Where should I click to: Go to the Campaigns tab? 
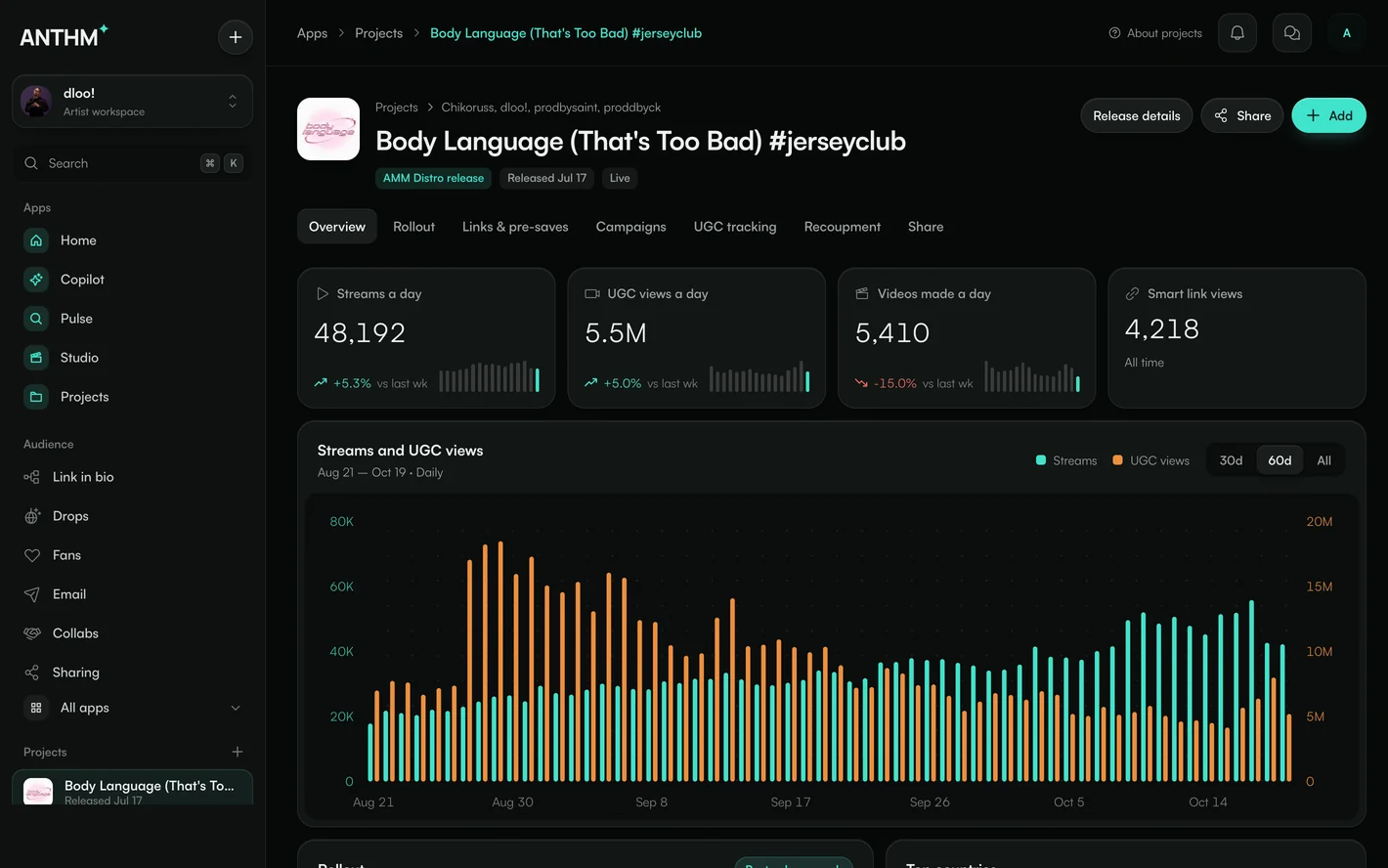coord(631,227)
